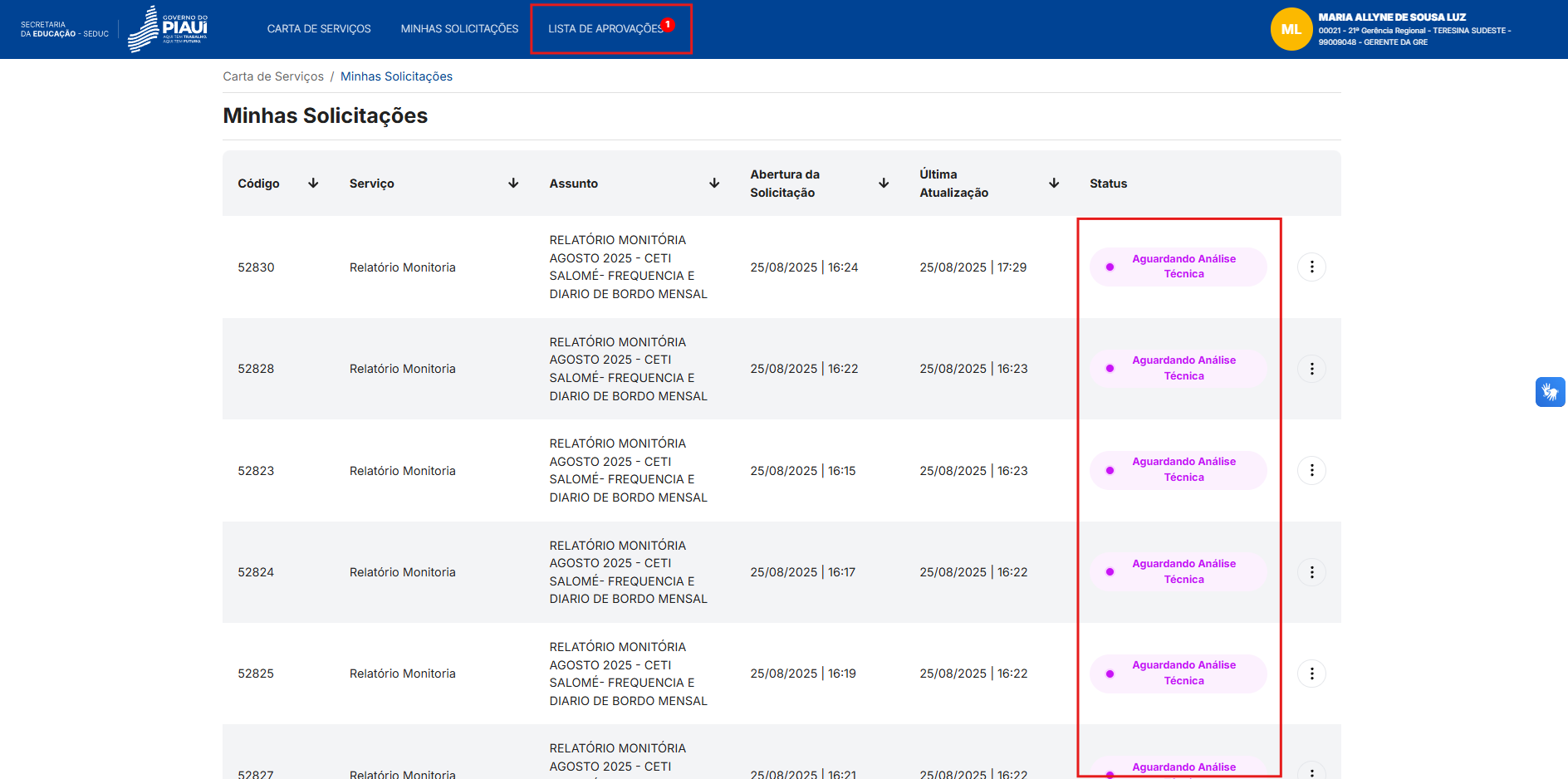Open the actions menu for request 52824
Viewport: 1568px width, 779px height.
[x=1311, y=572]
